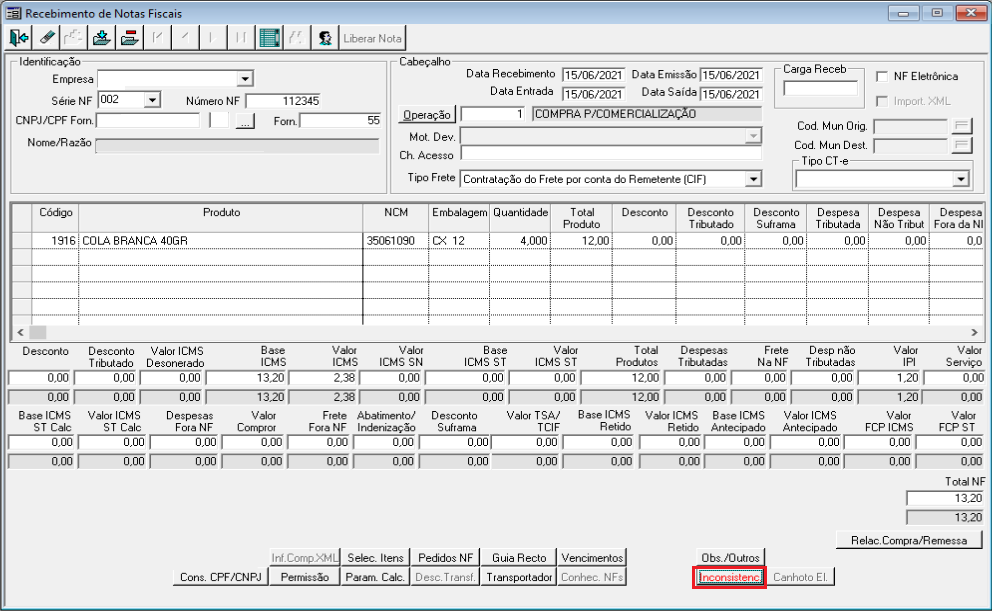Open Selec. Itens
992x611 pixels.
click(x=375, y=558)
